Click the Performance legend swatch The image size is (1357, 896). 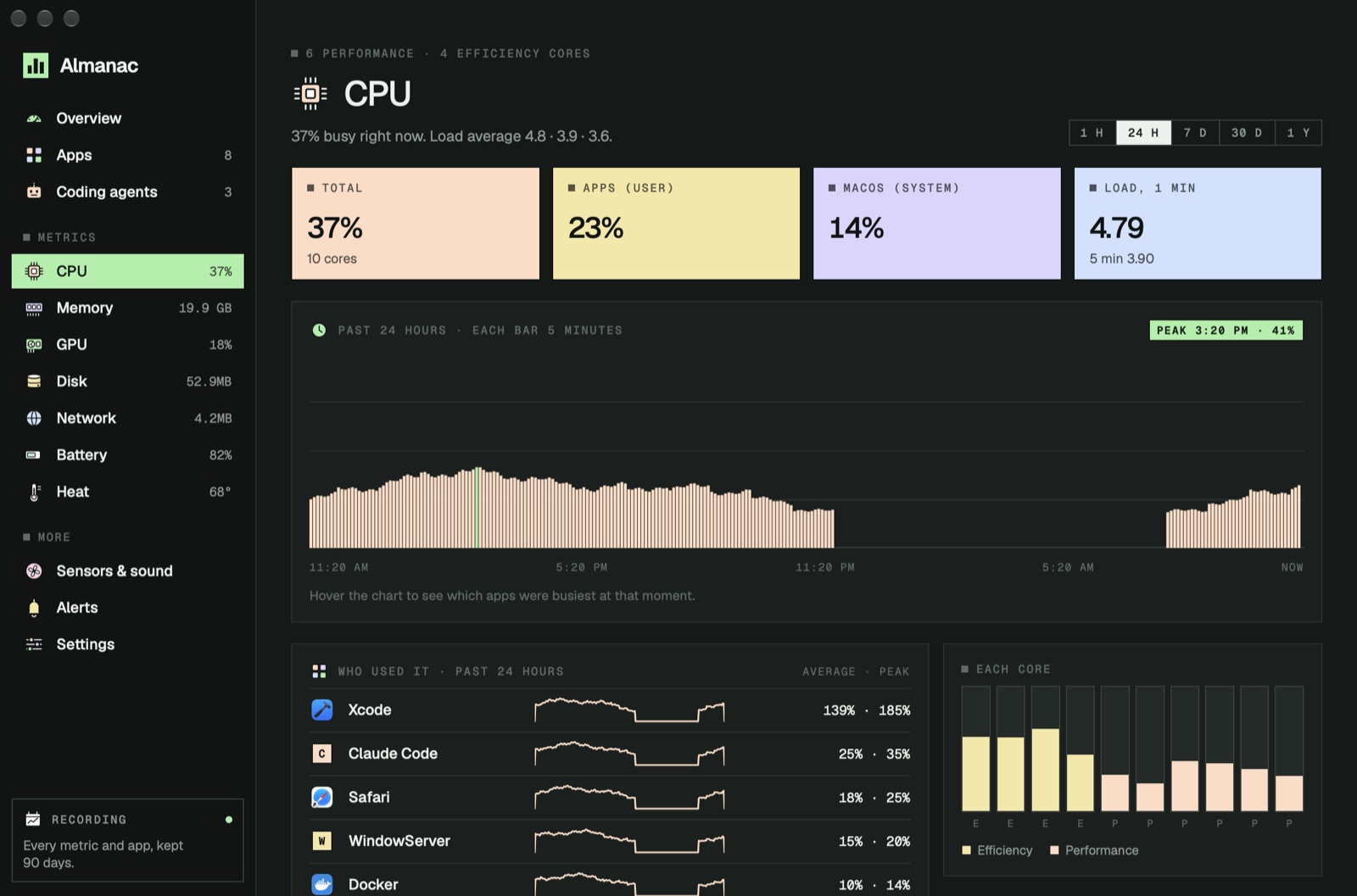(1054, 850)
